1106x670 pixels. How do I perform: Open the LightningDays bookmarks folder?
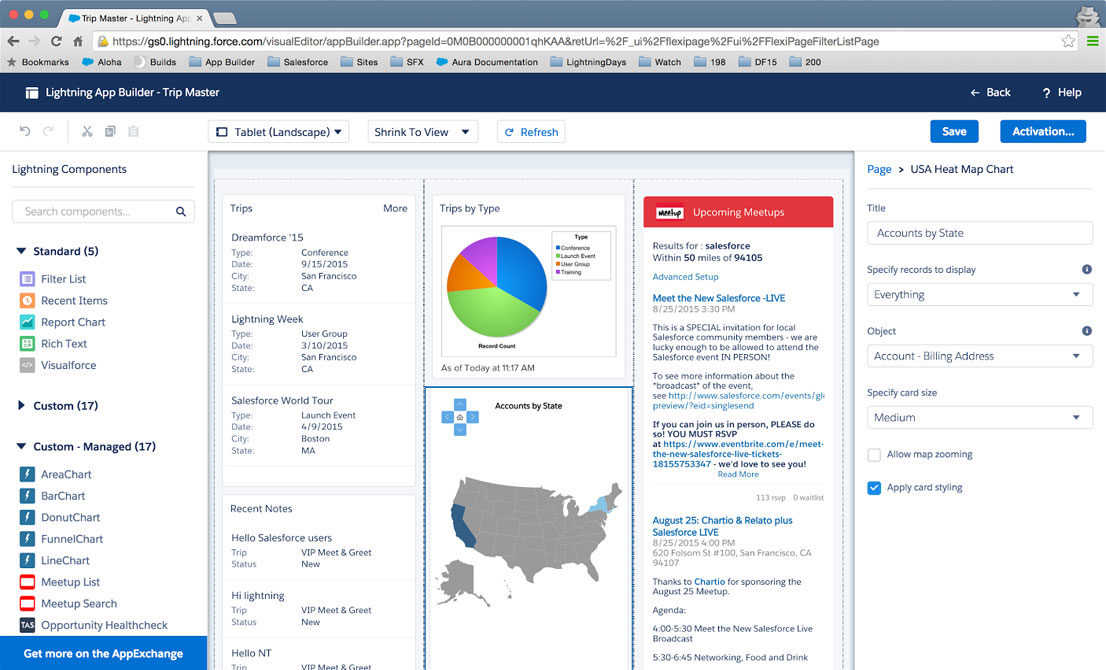(x=588, y=62)
